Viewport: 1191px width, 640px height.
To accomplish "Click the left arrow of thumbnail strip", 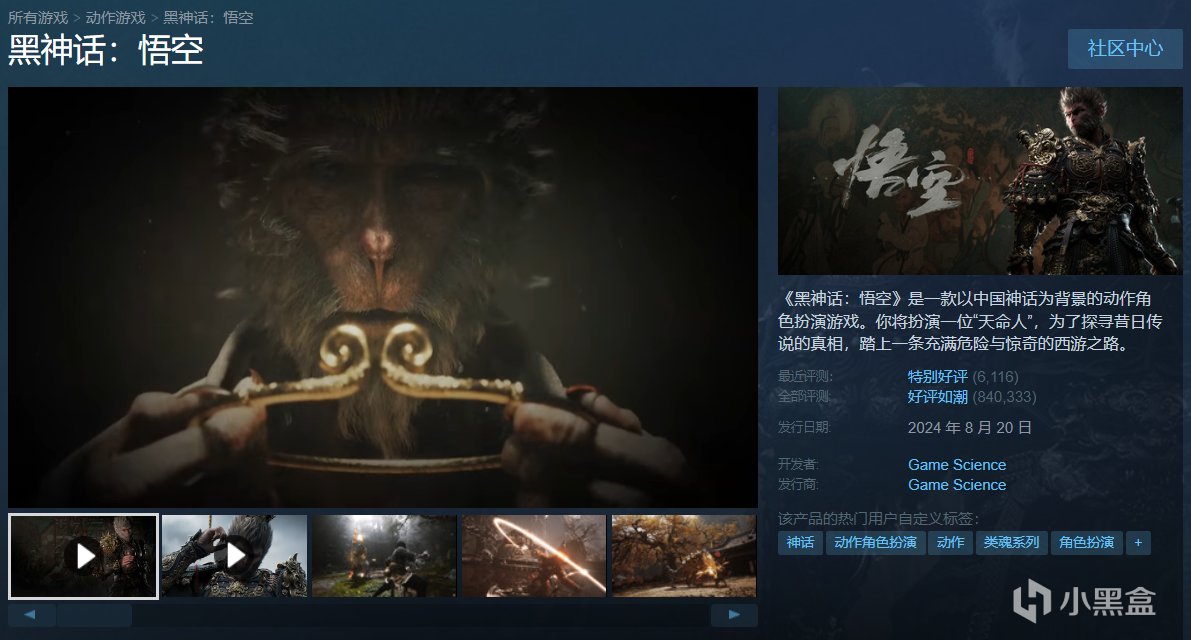I will coord(30,615).
